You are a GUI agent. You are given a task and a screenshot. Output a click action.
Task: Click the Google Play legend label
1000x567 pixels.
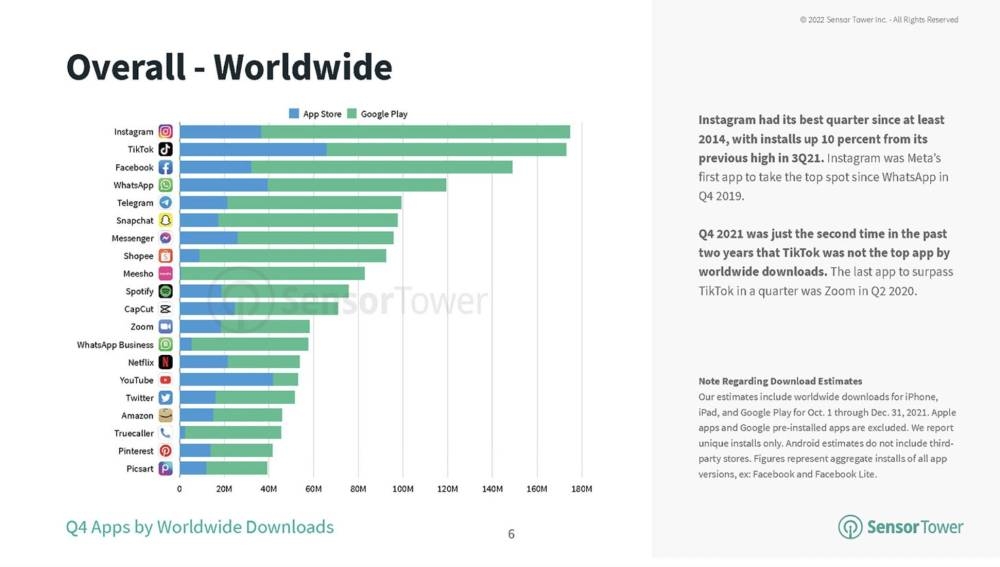[x=384, y=114]
